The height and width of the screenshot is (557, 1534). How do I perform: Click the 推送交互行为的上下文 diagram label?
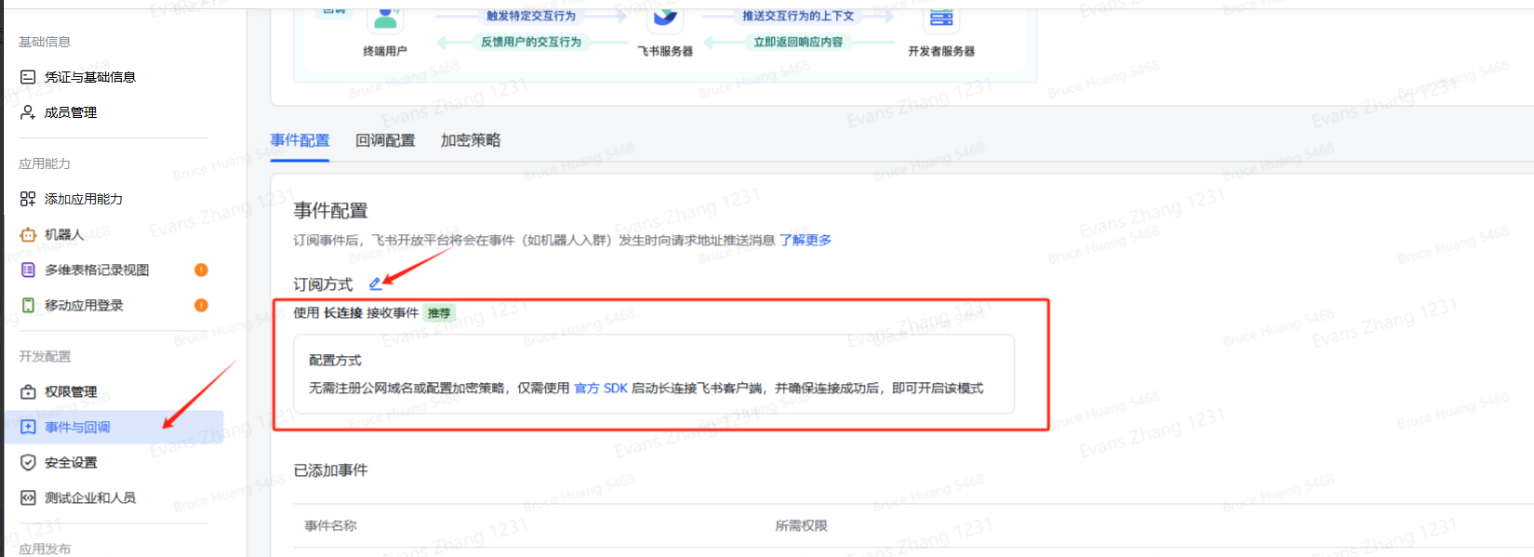click(x=797, y=17)
